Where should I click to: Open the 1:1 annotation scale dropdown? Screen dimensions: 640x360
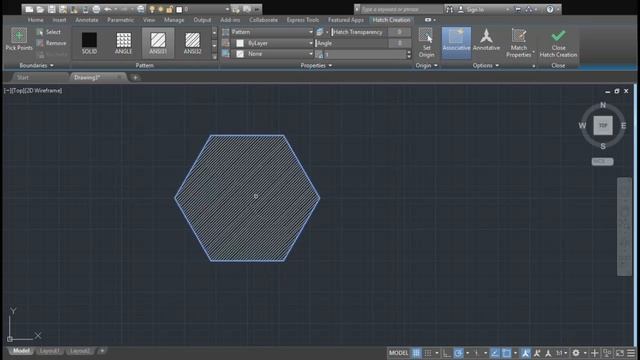pyautogui.click(x=562, y=353)
